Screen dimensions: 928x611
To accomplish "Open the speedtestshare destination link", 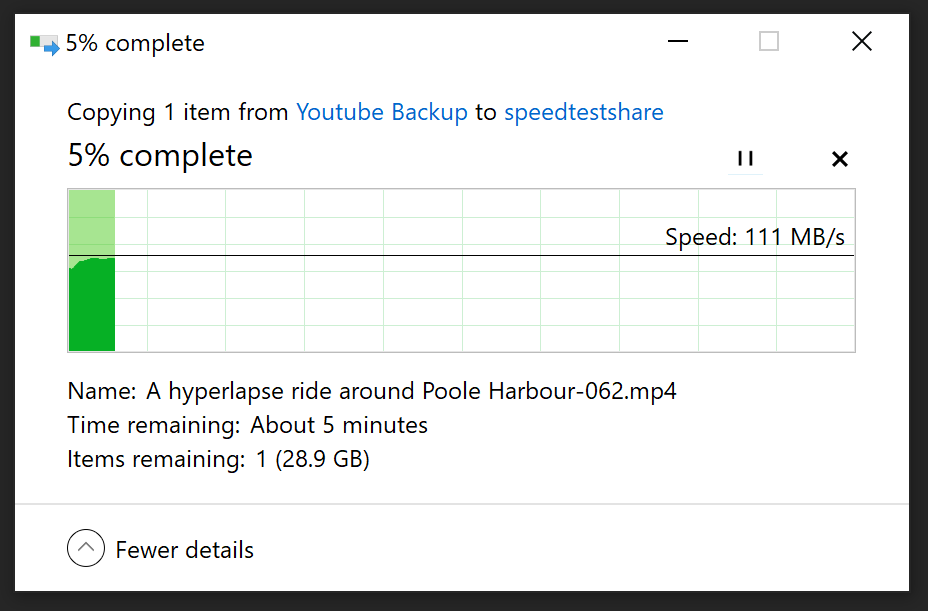I will point(584,112).
